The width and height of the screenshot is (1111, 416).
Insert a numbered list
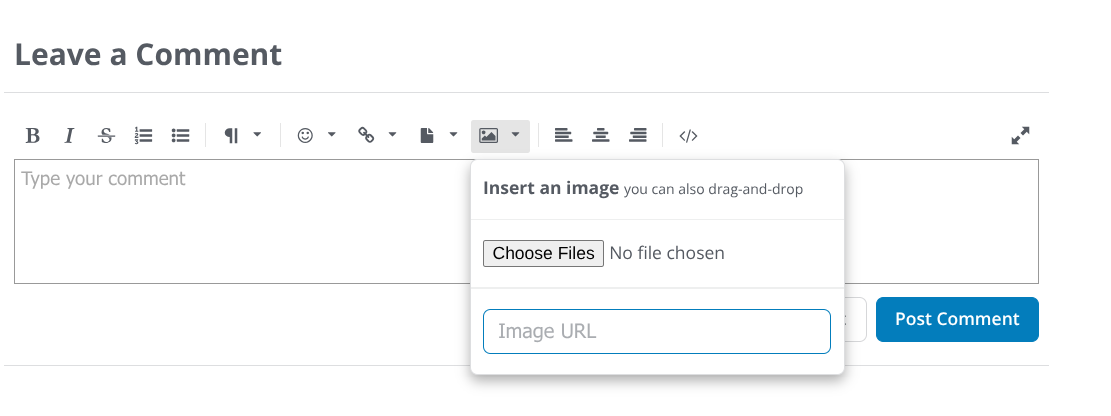click(143, 136)
